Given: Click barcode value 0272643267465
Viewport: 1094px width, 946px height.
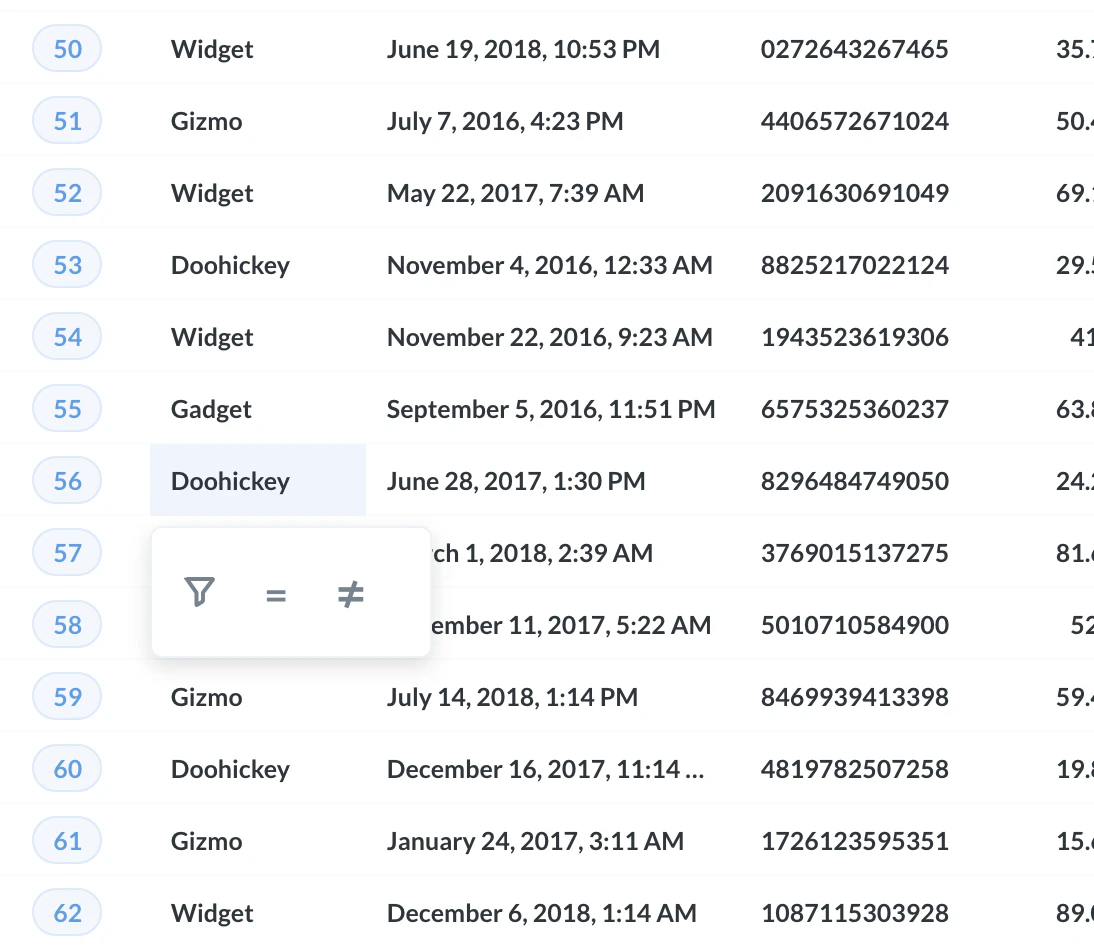Looking at the screenshot, I should click(x=855, y=50).
